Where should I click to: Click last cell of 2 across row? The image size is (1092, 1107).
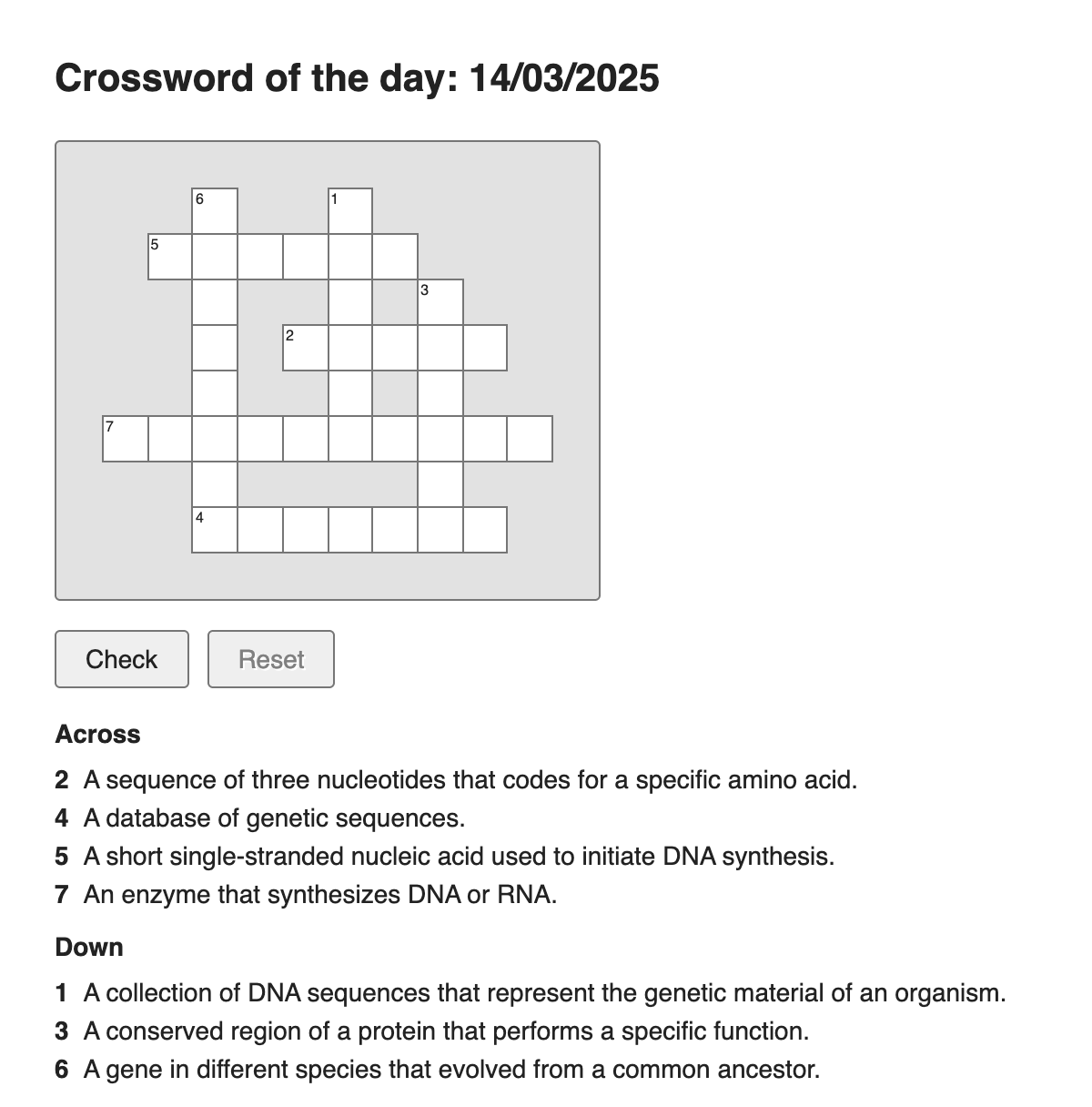click(x=485, y=348)
